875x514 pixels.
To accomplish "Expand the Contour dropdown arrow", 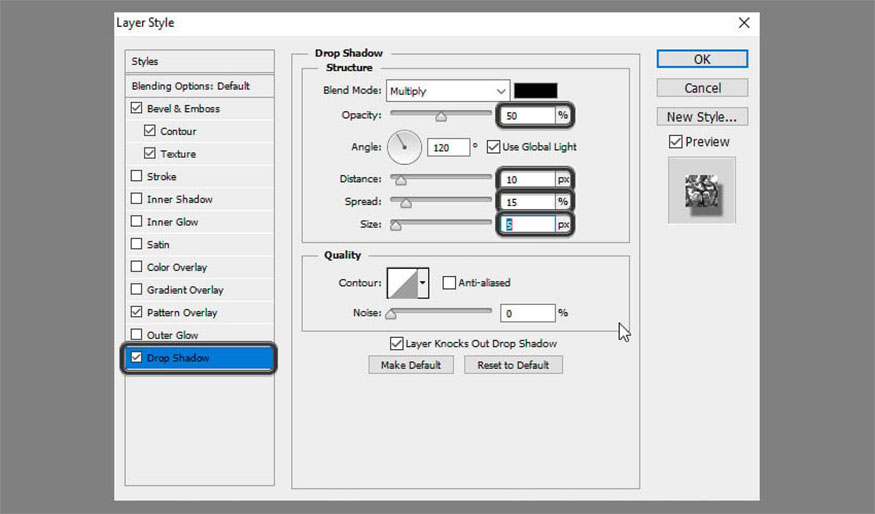I will [x=423, y=283].
